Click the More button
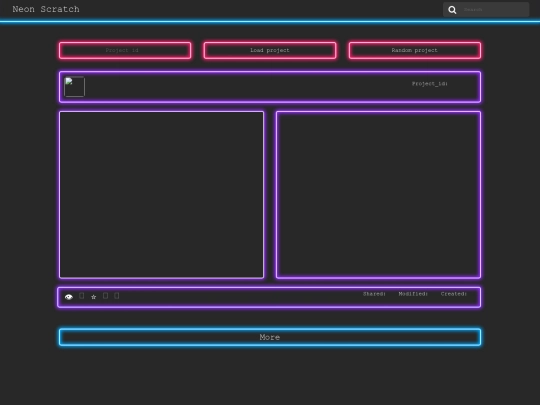 270,337
